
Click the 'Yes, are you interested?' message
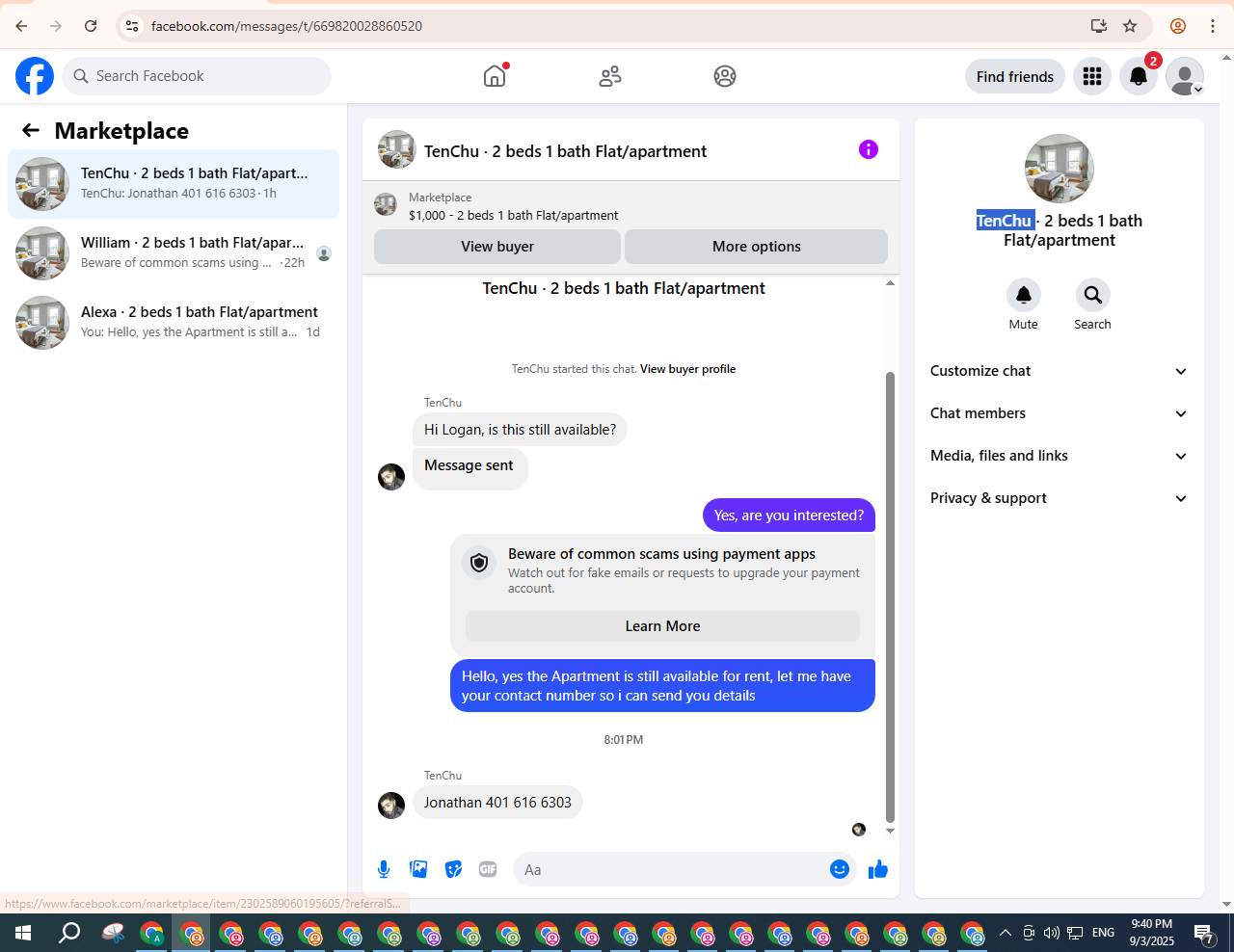pyautogui.click(x=789, y=516)
